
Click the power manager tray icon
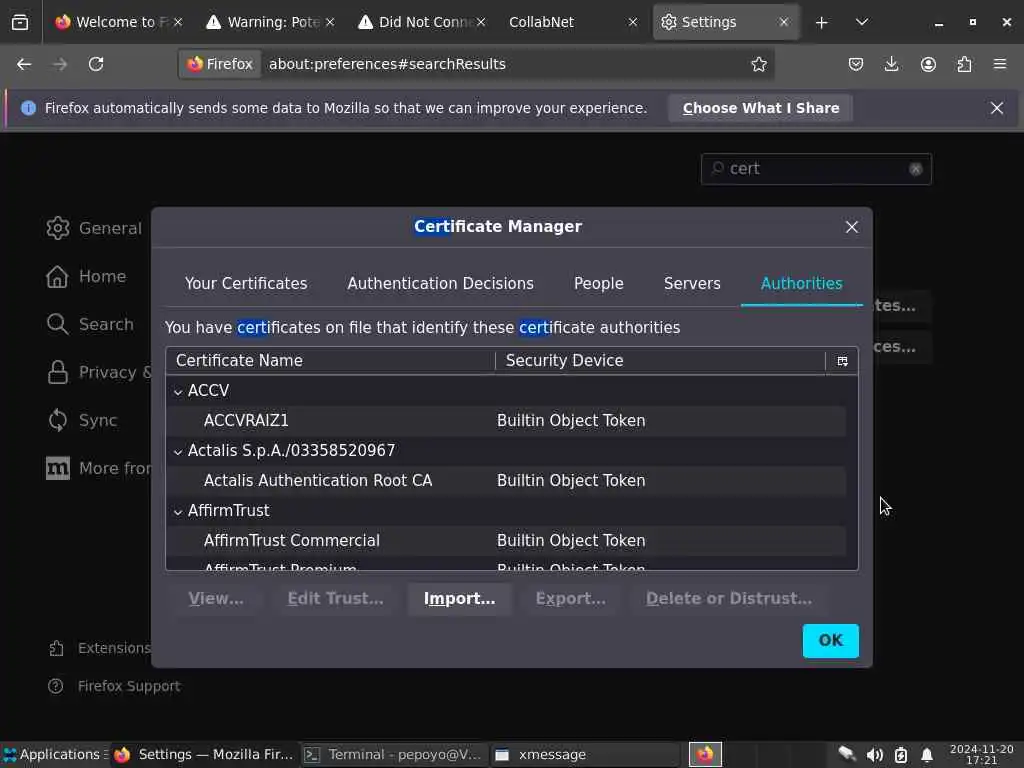click(901, 755)
